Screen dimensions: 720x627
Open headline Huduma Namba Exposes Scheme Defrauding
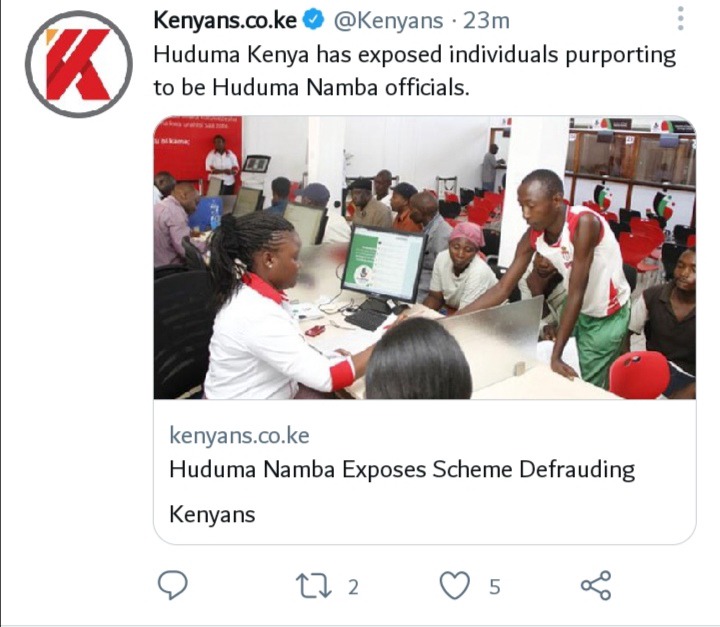coord(402,470)
